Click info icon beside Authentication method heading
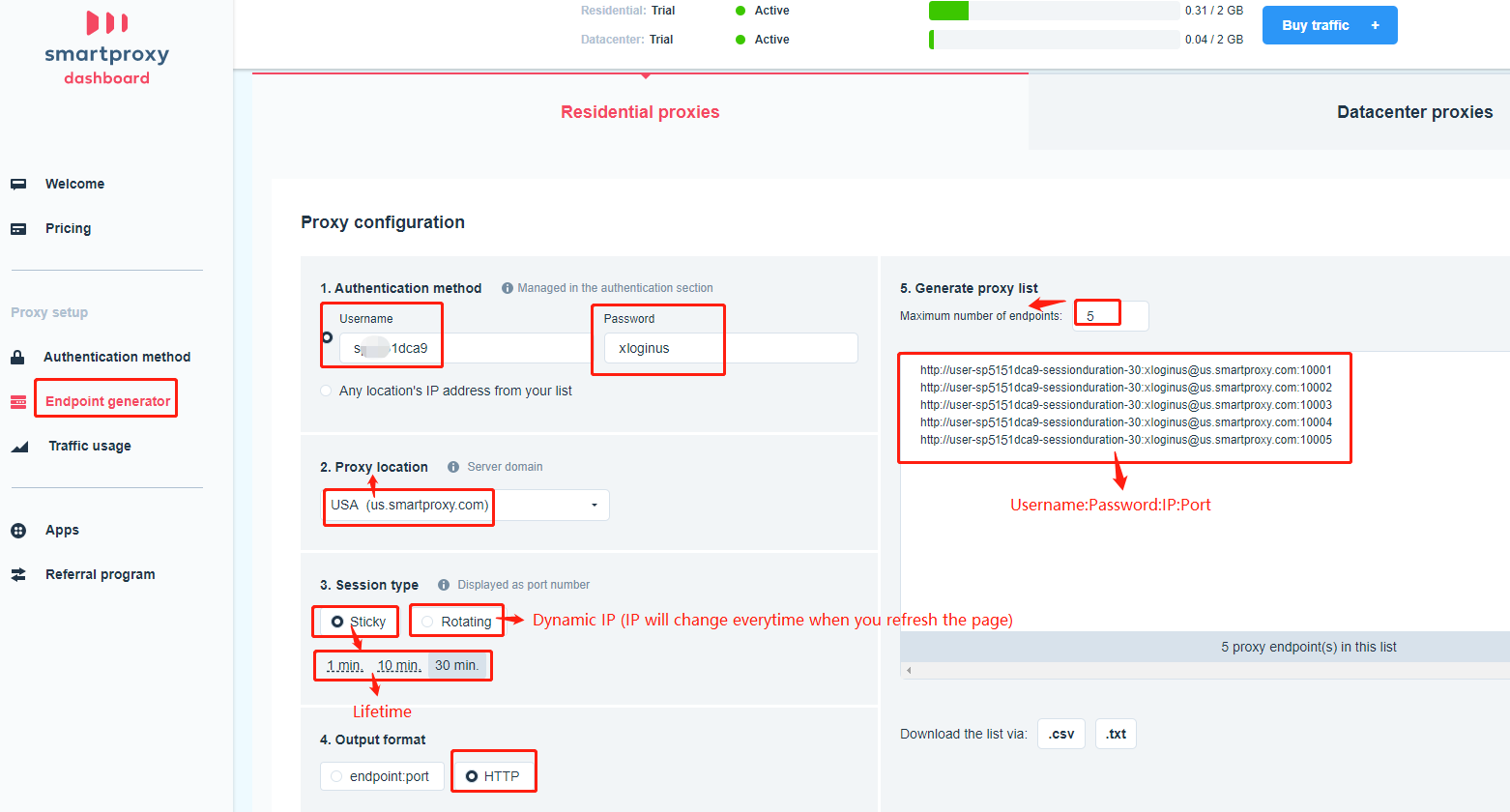Image resolution: width=1510 pixels, height=812 pixels. pyautogui.click(x=508, y=288)
